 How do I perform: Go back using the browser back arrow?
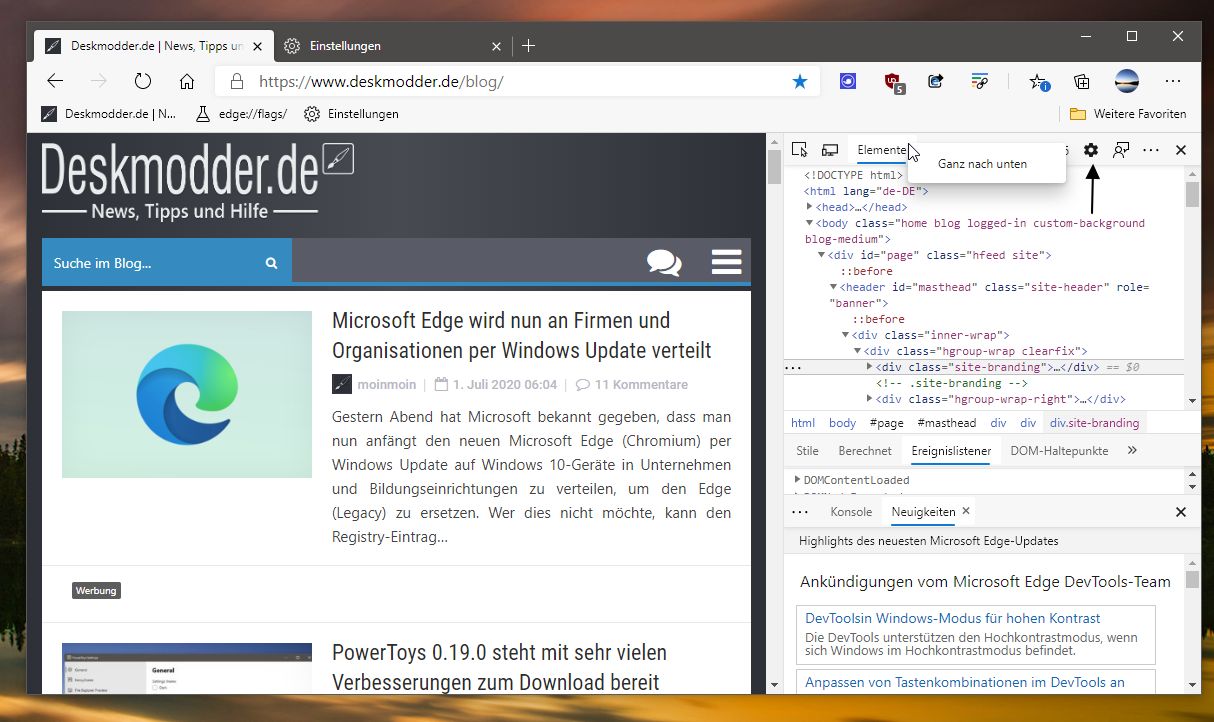point(55,82)
